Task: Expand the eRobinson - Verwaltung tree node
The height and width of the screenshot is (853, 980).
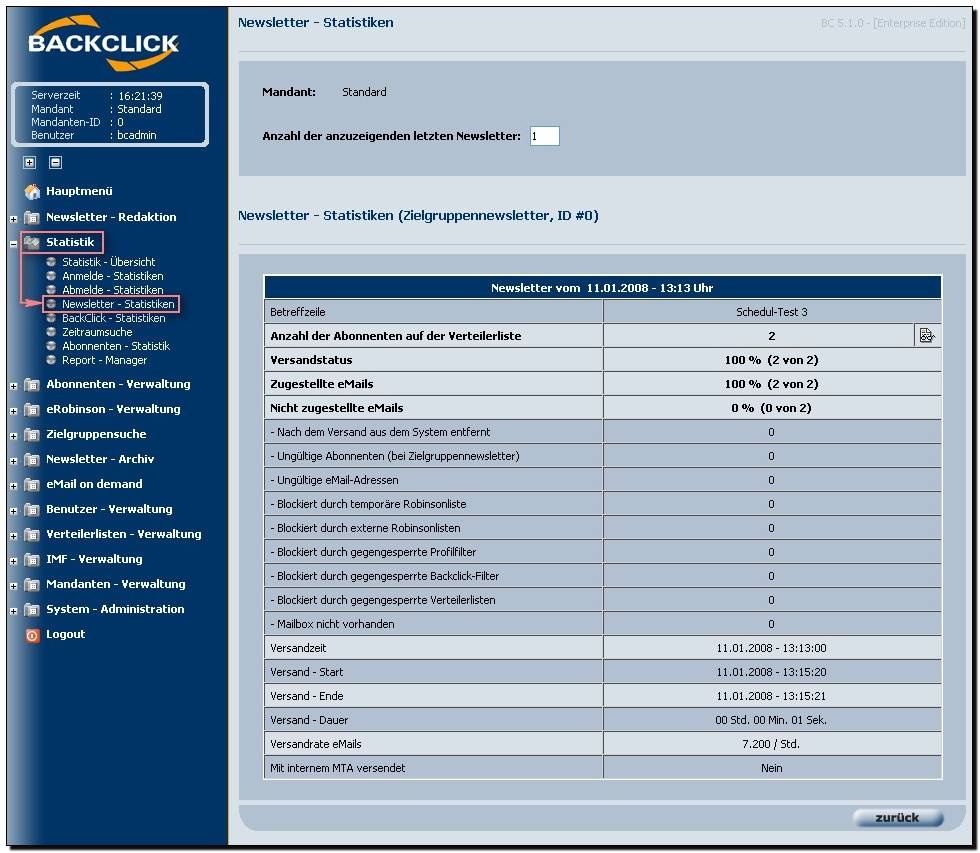Action: tap(14, 411)
